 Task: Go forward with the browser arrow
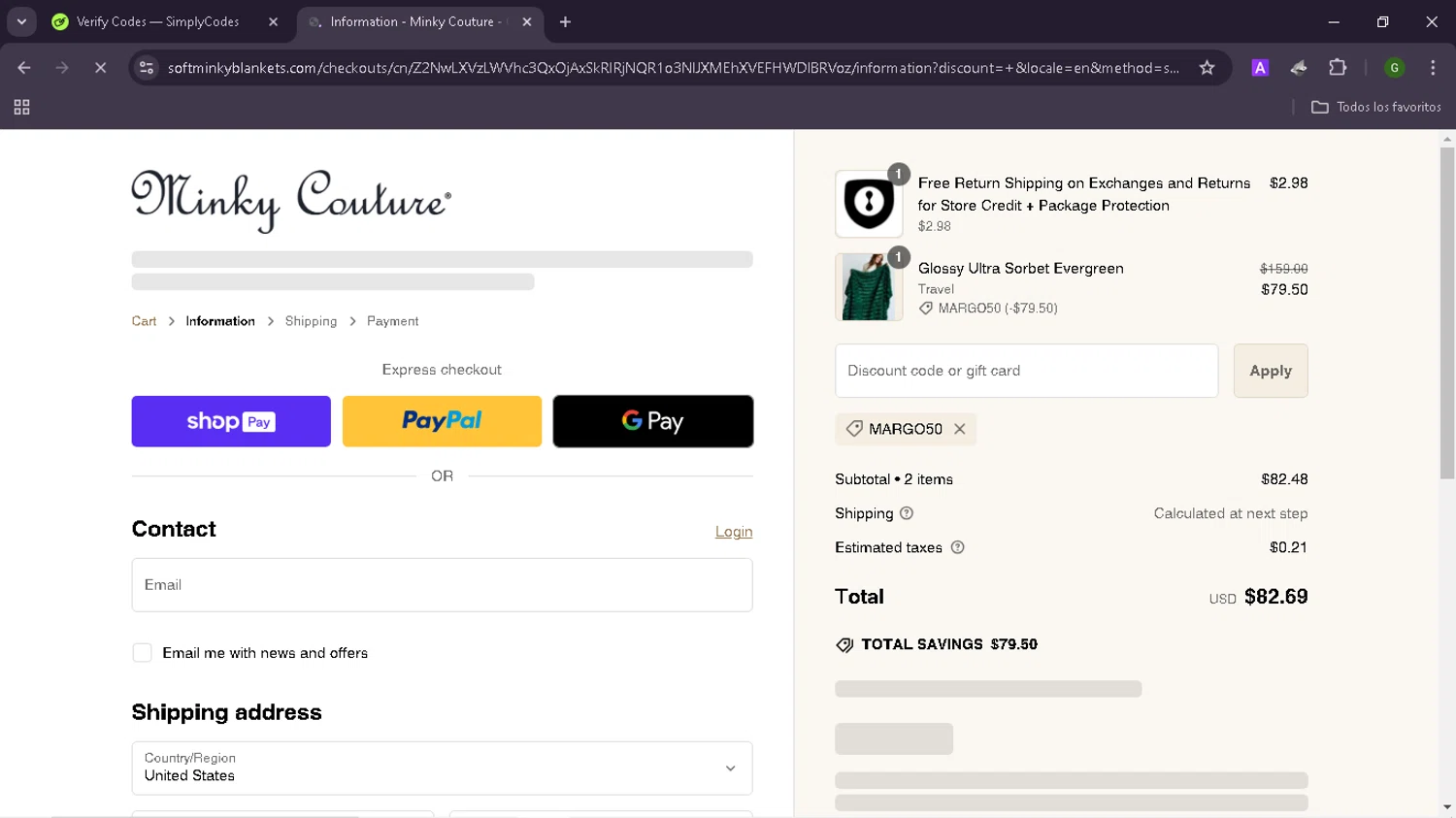(x=62, y=68)
